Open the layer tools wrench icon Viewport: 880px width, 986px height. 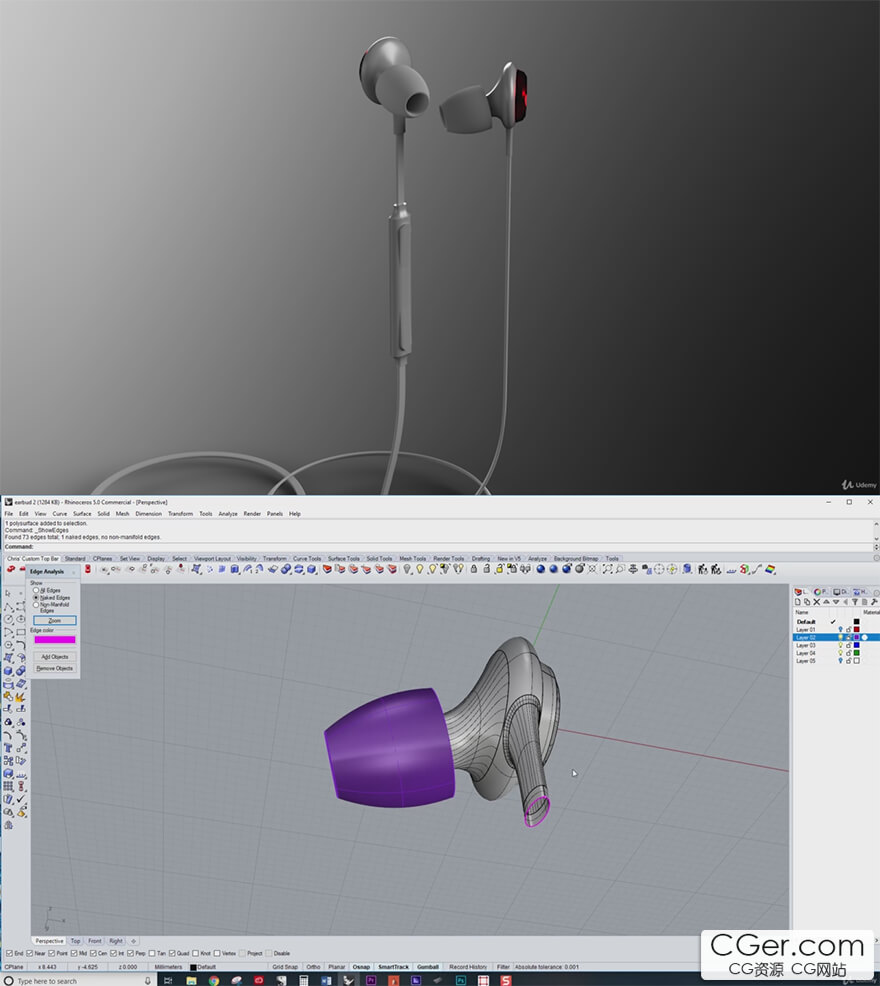point(874,602)
